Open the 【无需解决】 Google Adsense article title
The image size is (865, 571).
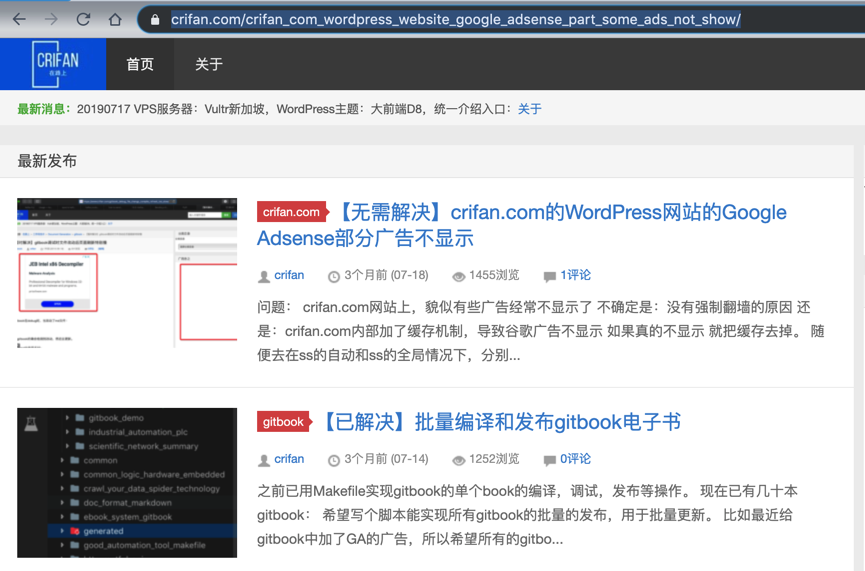(x=522, y=225)
